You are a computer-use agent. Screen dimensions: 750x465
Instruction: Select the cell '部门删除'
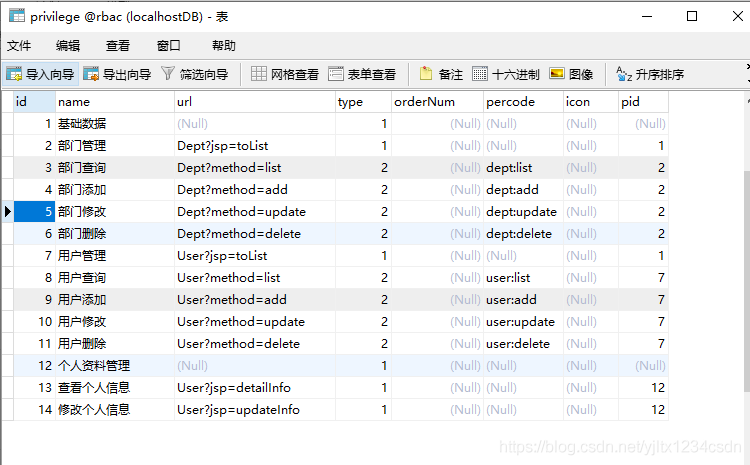[x=115, y=234]
